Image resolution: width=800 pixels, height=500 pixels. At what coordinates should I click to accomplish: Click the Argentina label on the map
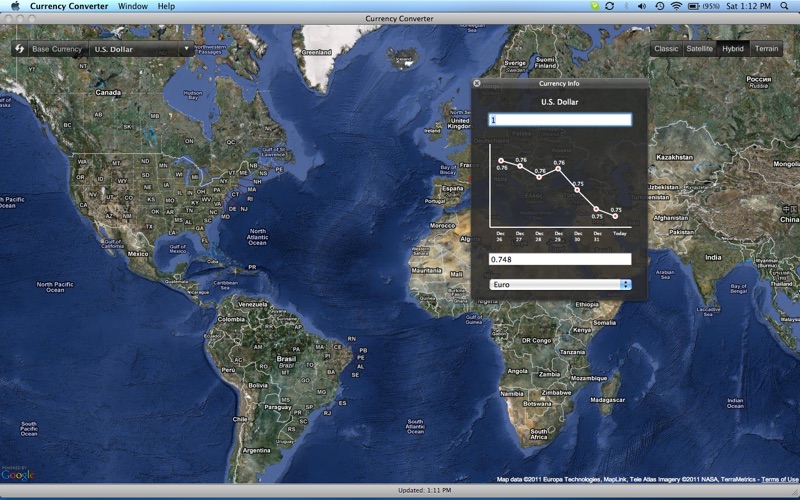(x=257, y=451)
